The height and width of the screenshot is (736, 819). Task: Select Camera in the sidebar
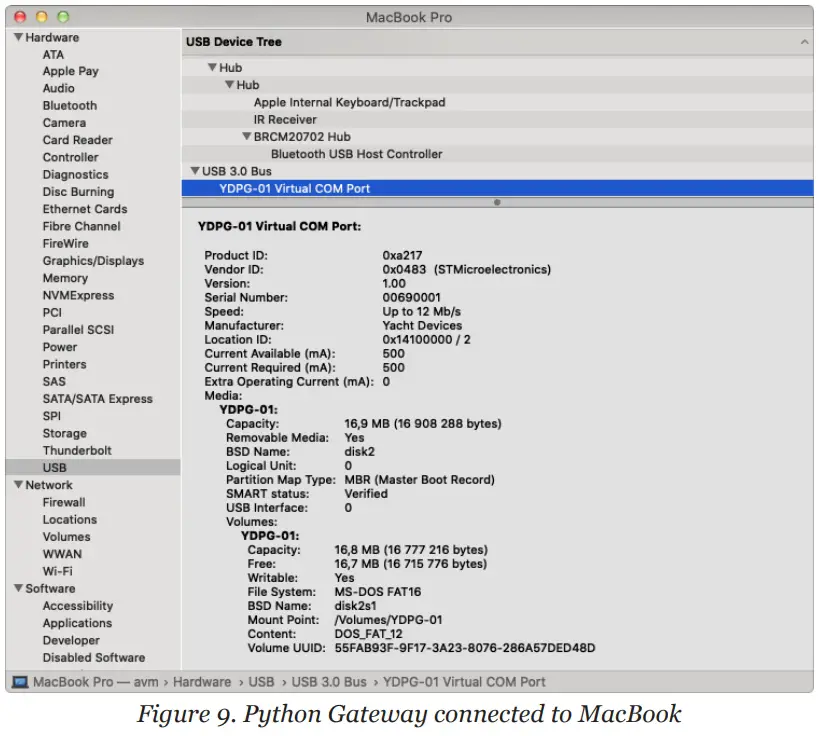coord(64,123)
